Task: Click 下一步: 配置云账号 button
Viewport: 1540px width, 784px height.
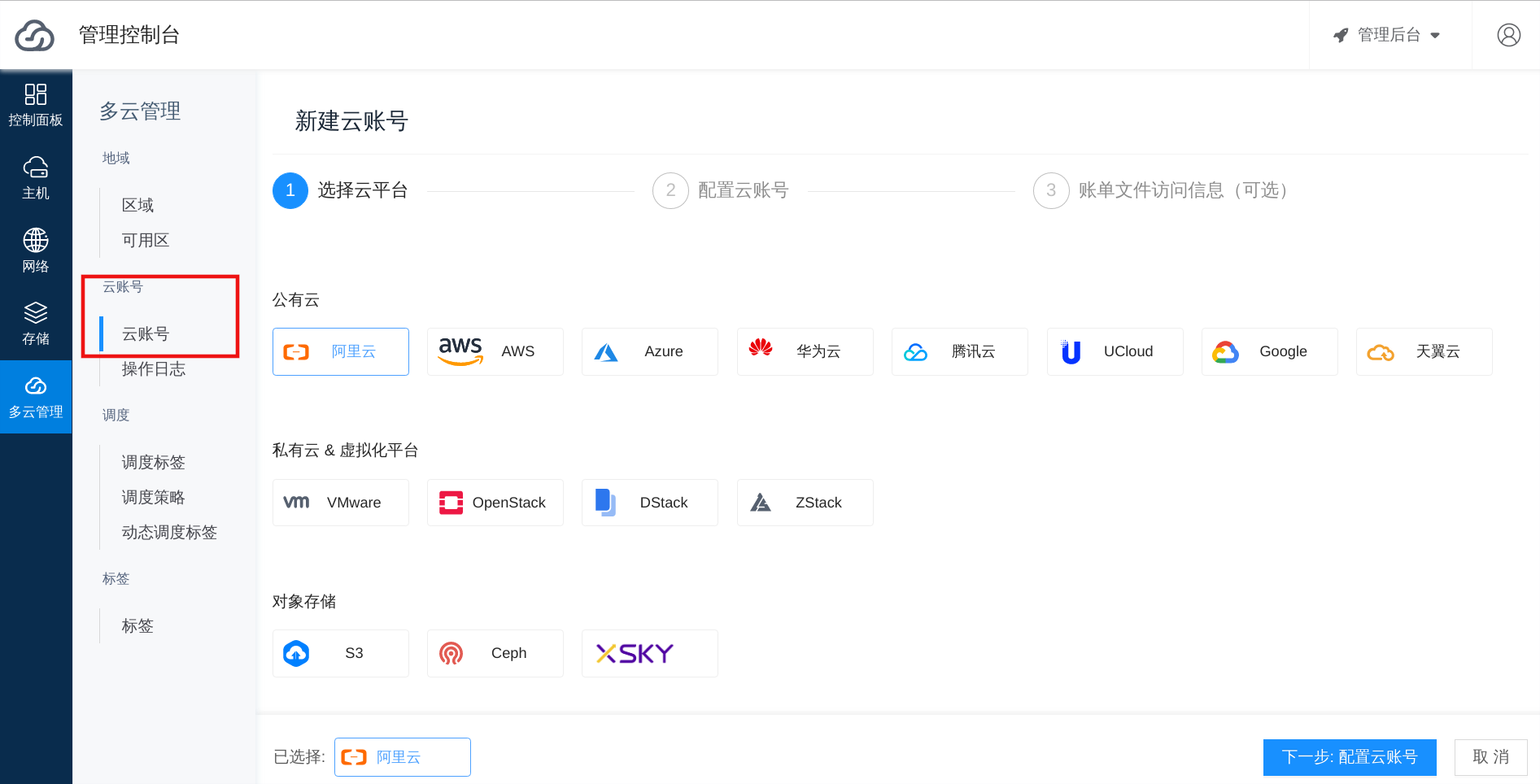Action: point(1349,757)
